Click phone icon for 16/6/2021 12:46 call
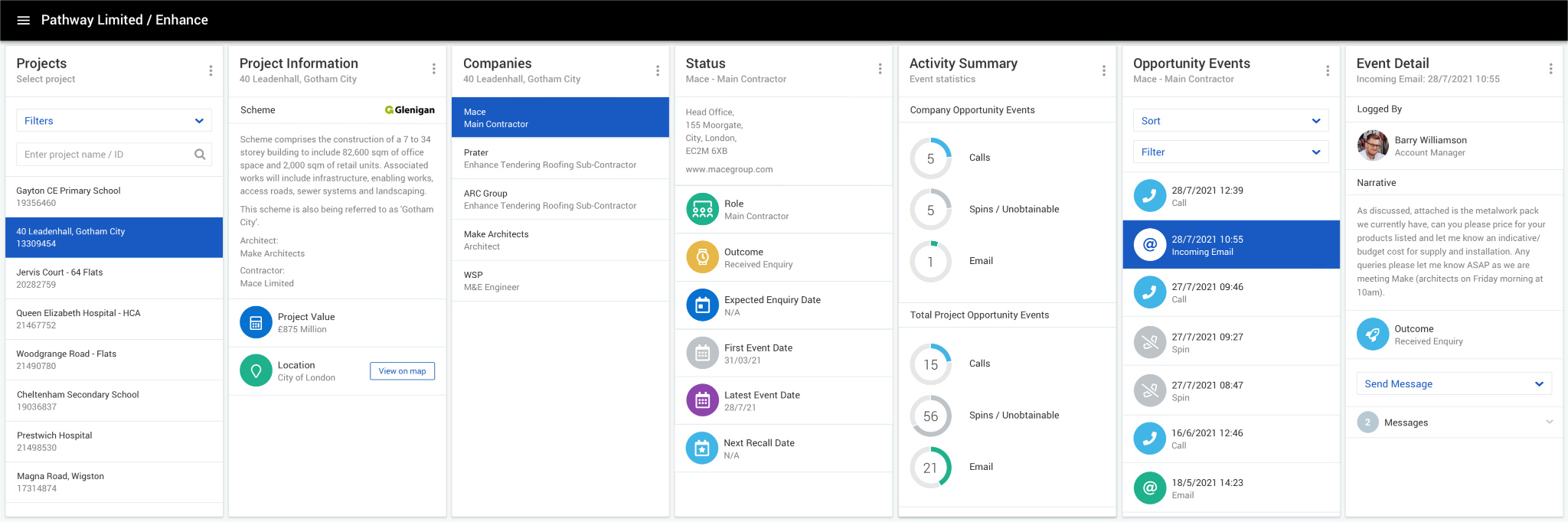This screenshot has width=1568, height=522. [1149, 439]
